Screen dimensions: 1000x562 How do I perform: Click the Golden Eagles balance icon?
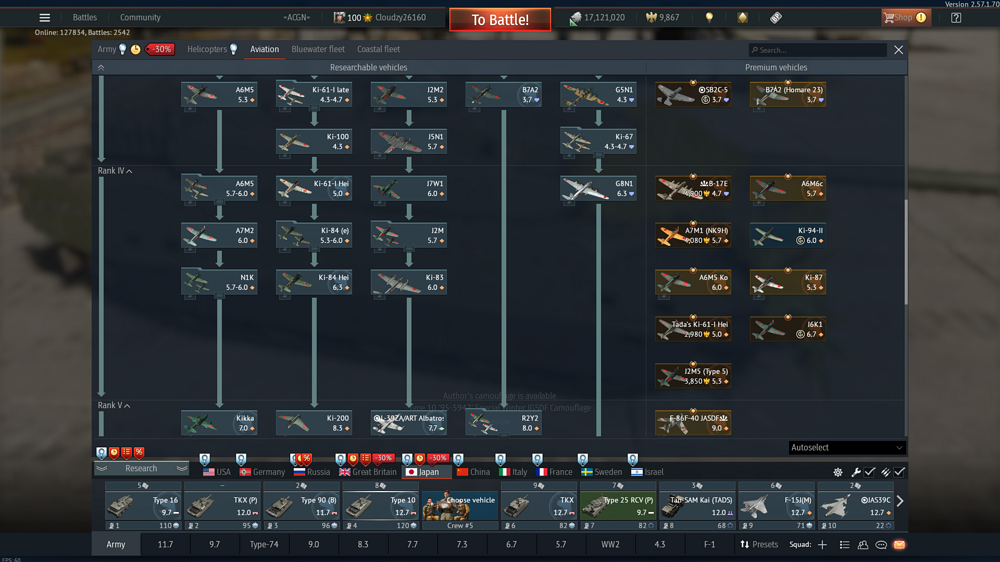[x=651, y=18]
